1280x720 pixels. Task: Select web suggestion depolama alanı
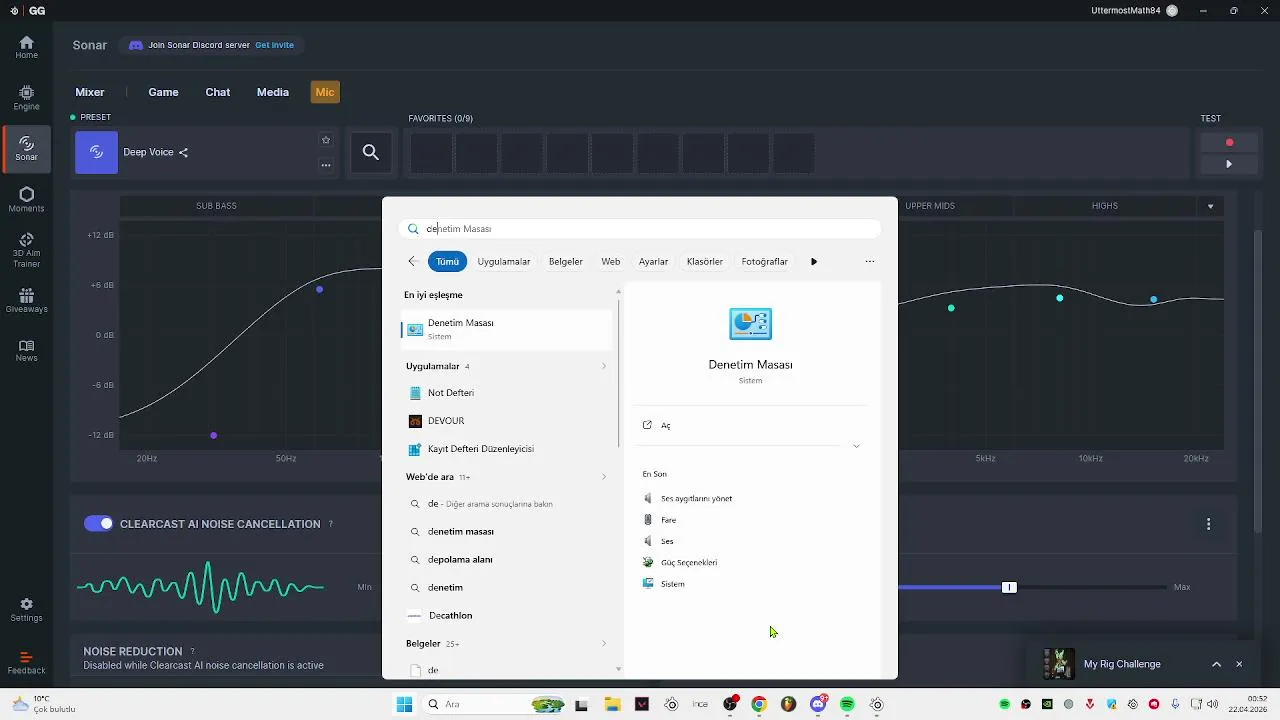(506, 559)
